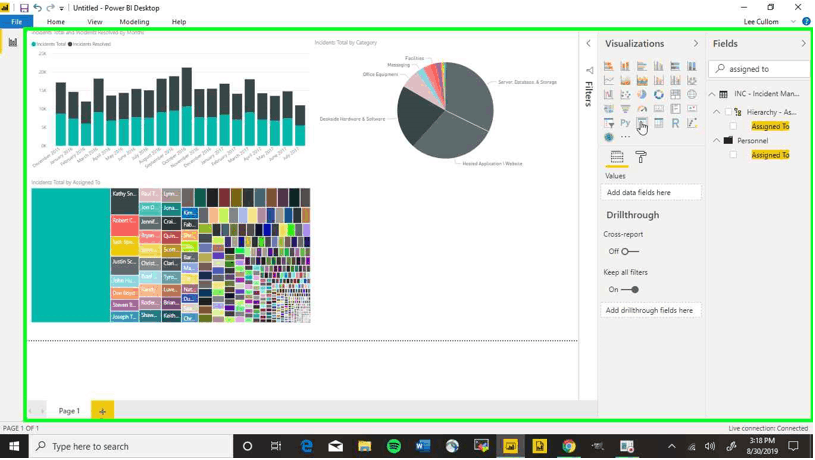Select the Scatter chart visual
815x460 pixels.
point(625,94)
